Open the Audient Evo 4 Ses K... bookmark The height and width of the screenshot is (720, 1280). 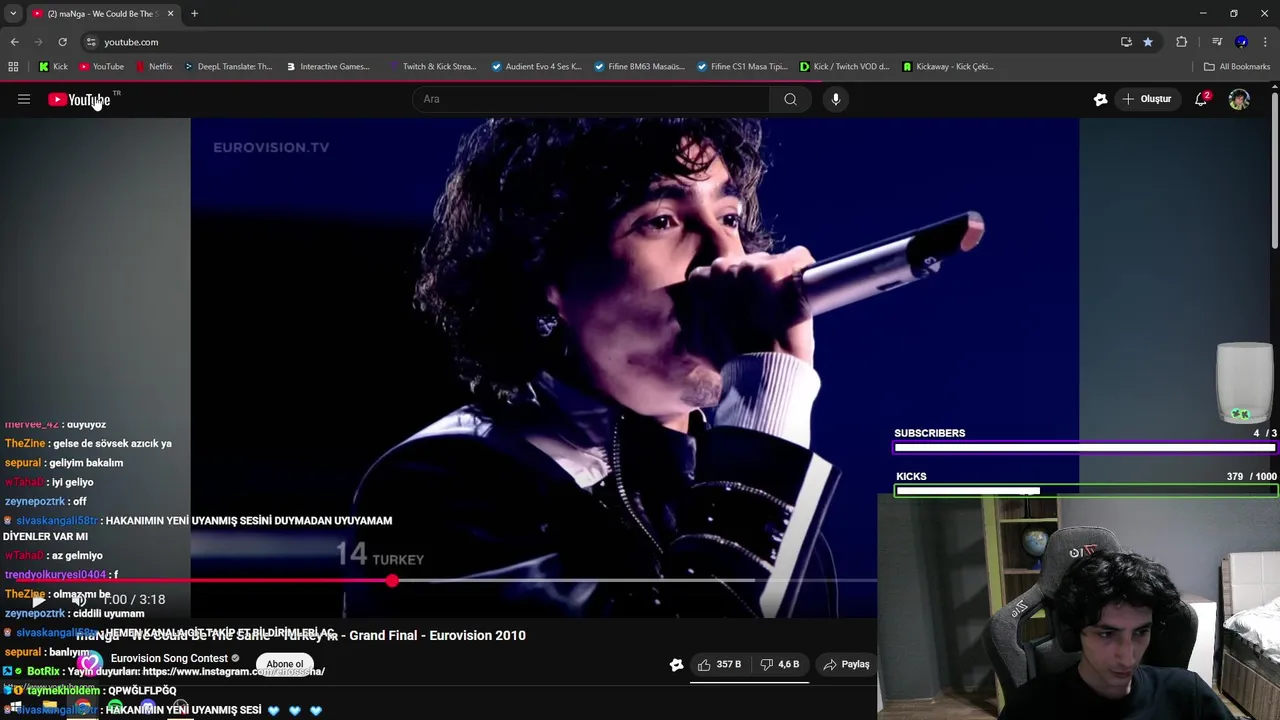[x=536, y=67]
